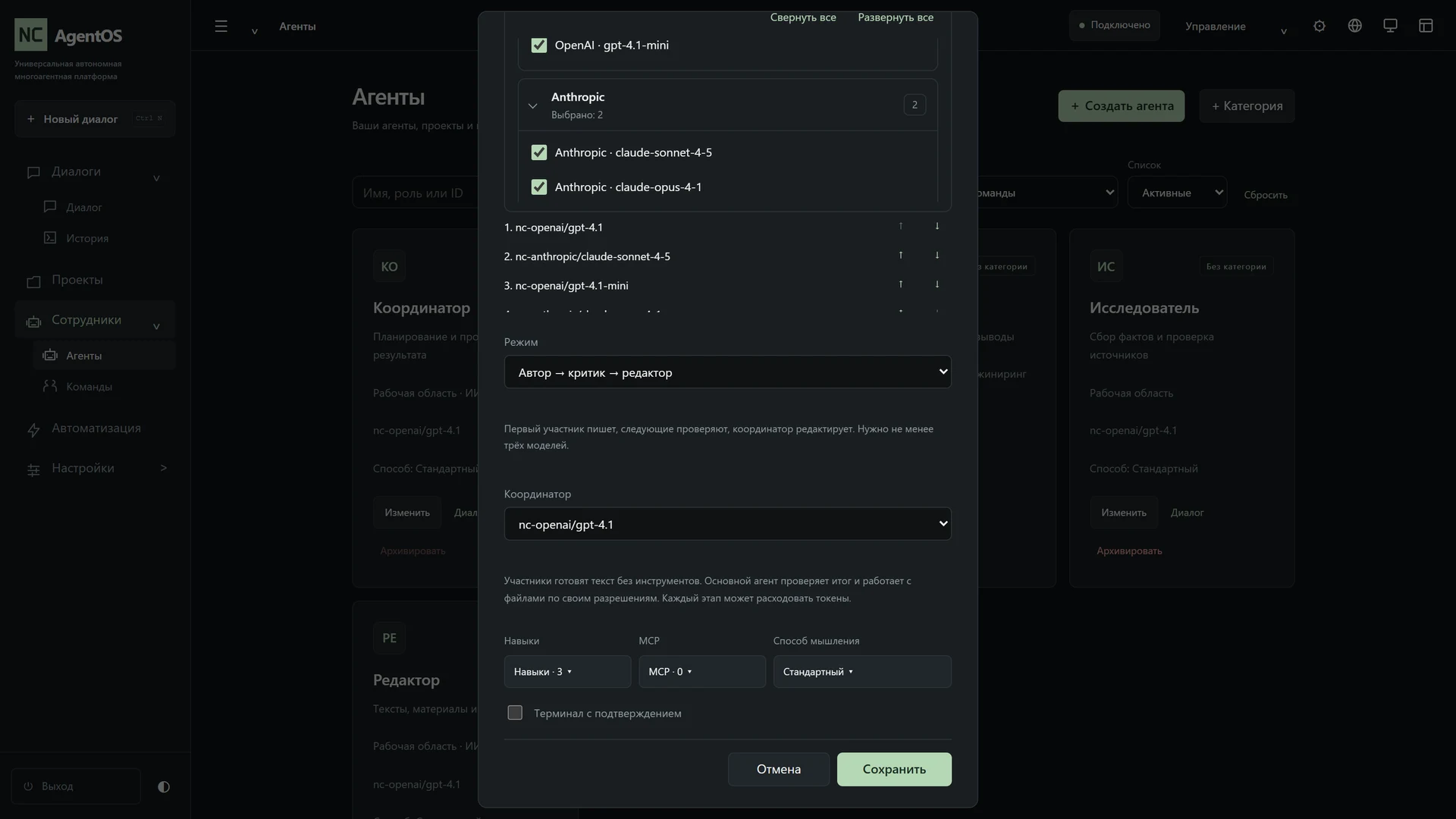Open Диалоги in the sidebar
The width and height of the screenshot is (1456, 819).
pyautogui.click(x=95, y=172)
